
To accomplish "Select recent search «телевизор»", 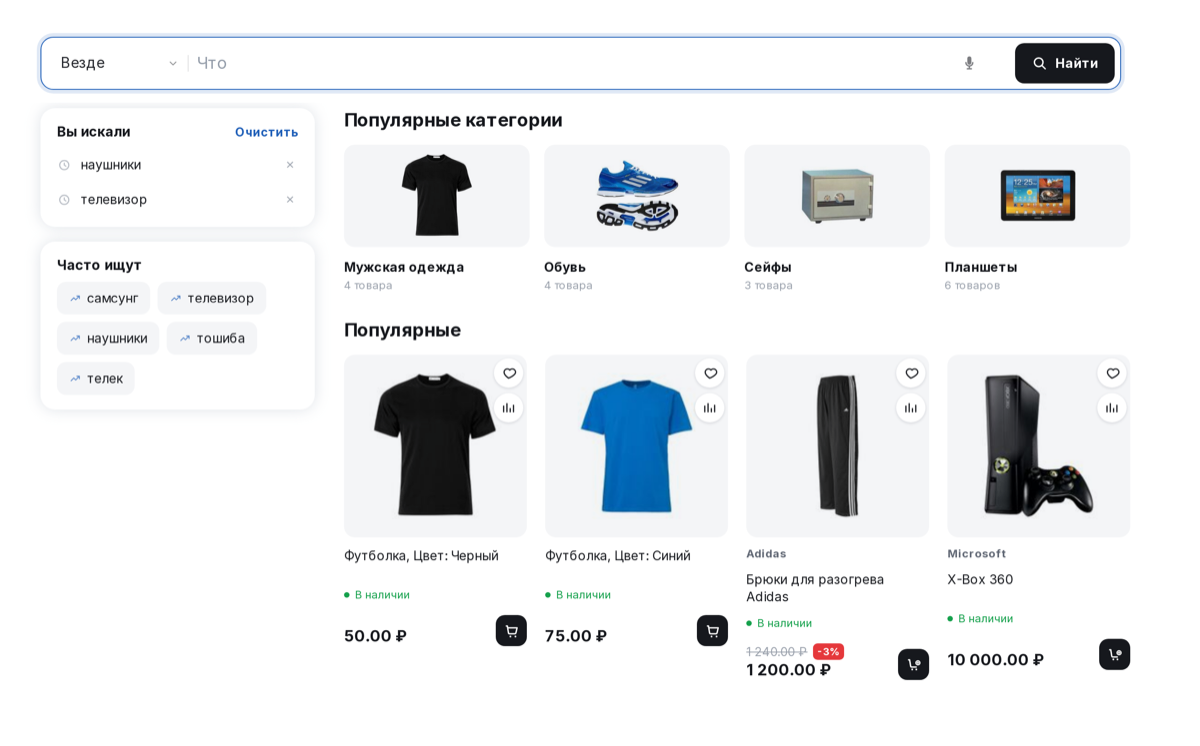I will click(114, 200).
